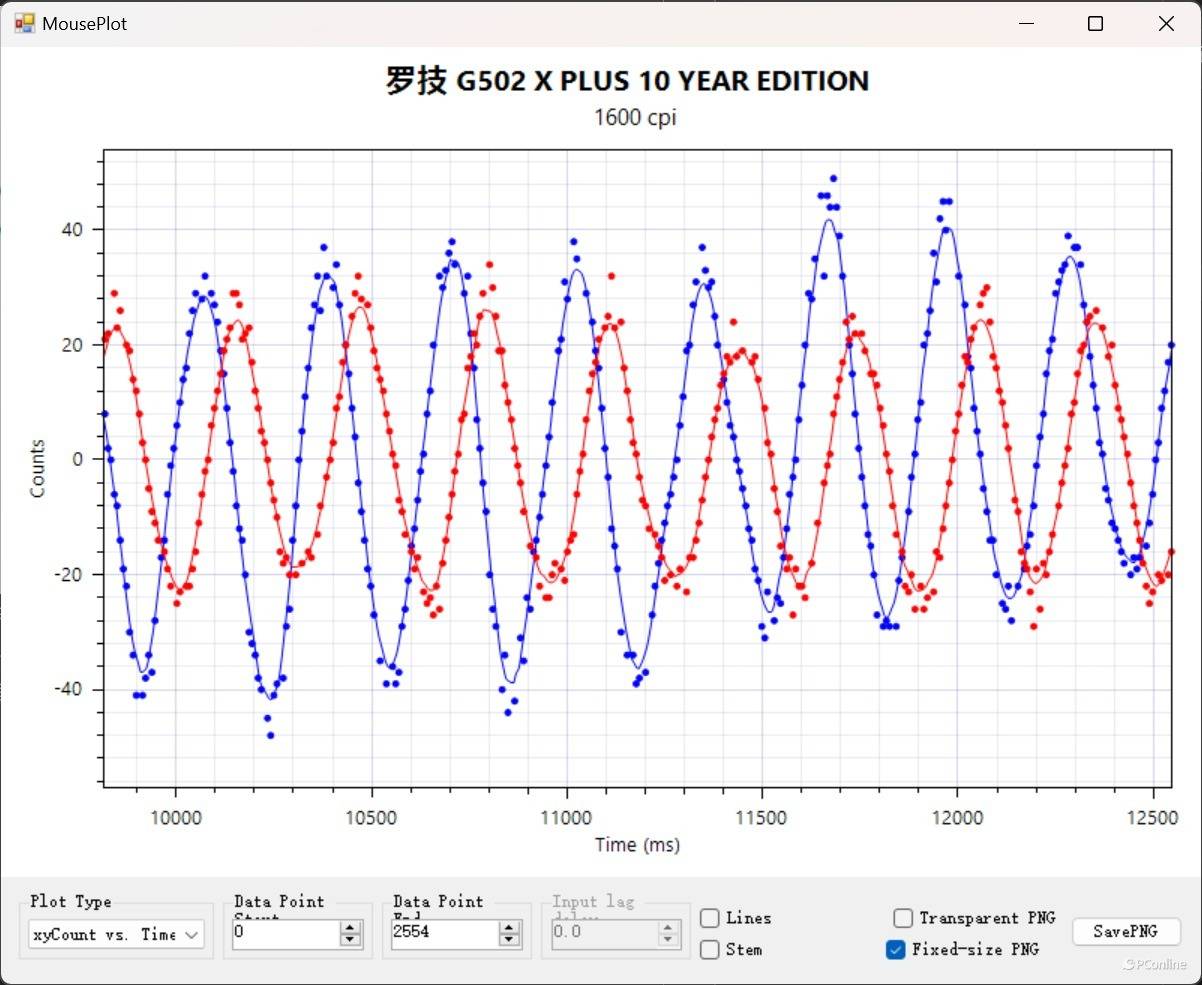Minimize the MousePlot window

pos(1025,24)
